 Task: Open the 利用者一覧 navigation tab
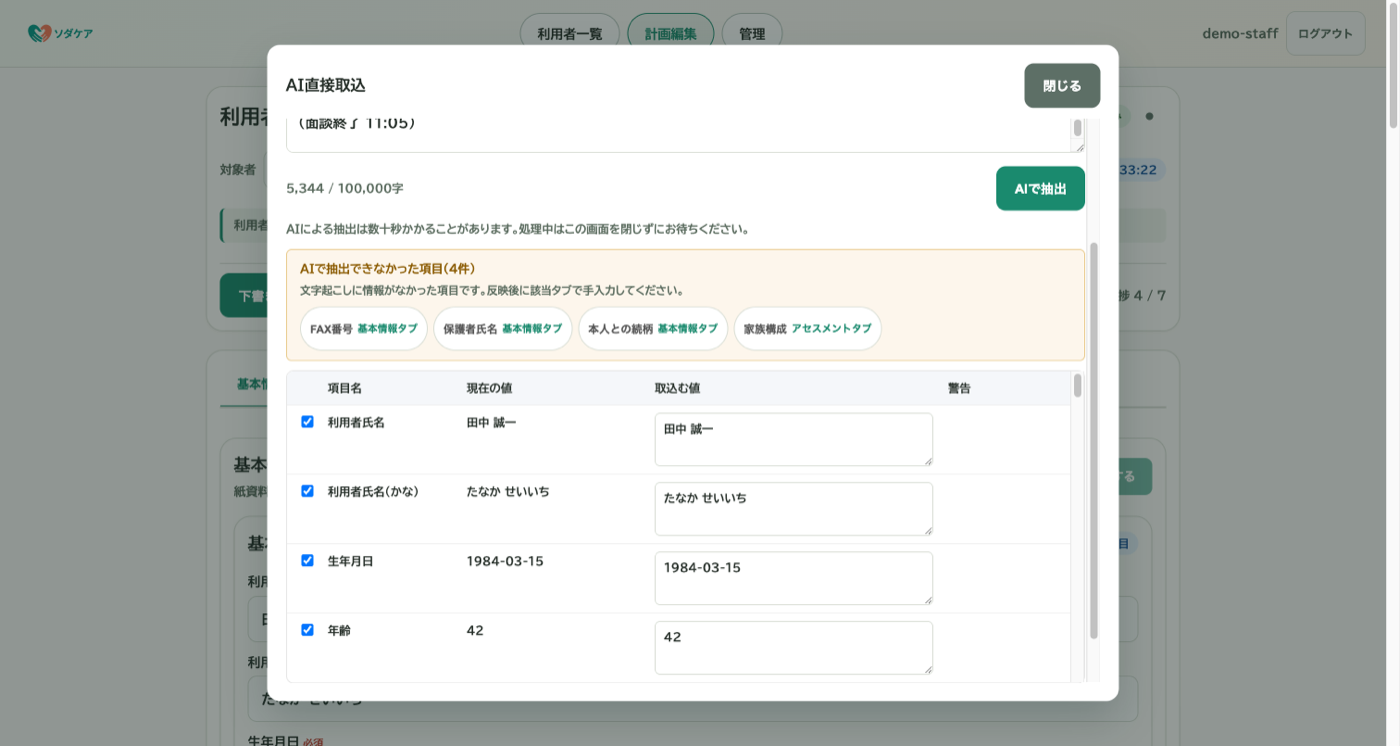coord(570,34)
